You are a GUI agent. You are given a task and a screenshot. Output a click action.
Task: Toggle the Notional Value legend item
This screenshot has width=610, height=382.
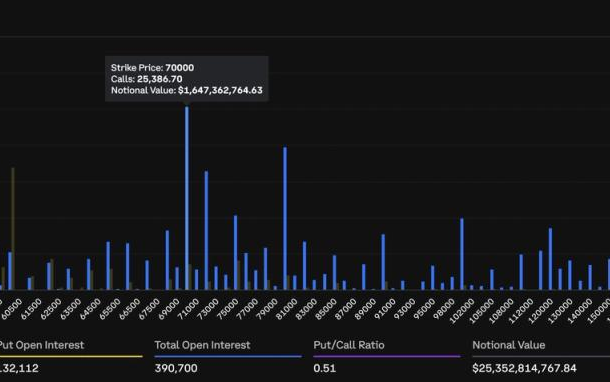508,345
